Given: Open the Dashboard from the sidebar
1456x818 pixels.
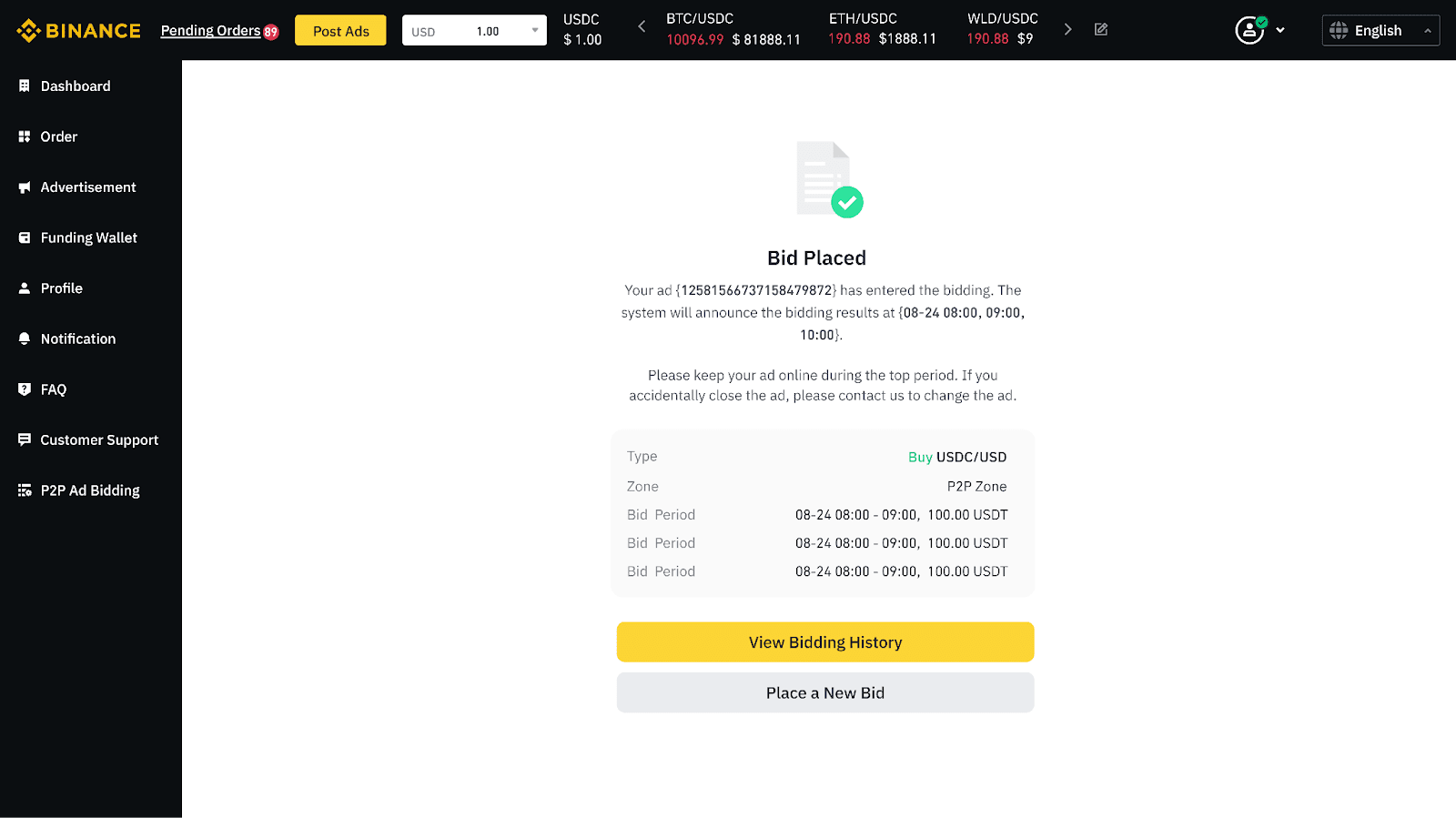Looking at the screenshot, I should [75, 86].
